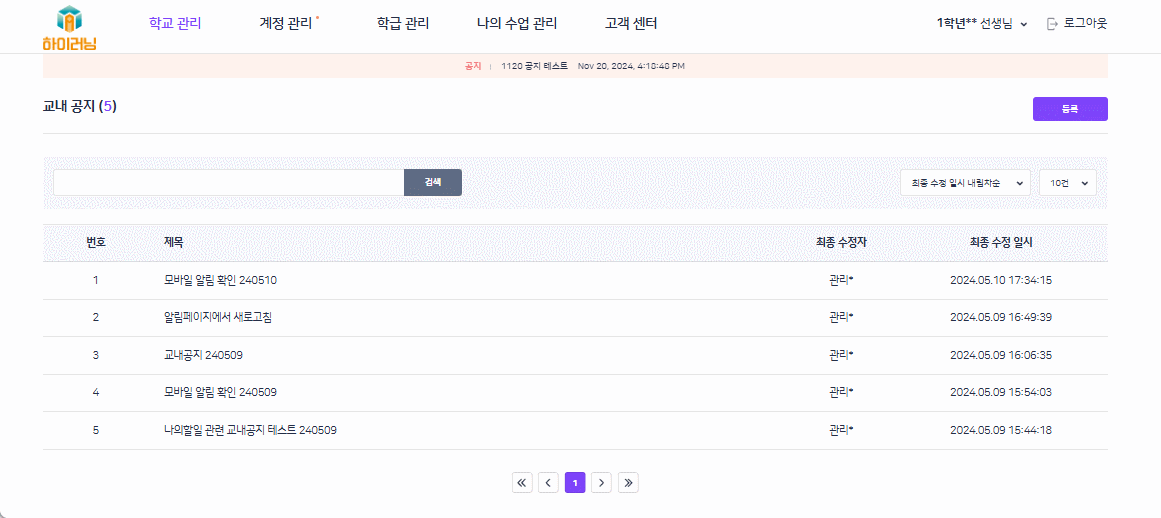This screenshot has width=1161, height=518.
Task: Open 나의 수업 관리 menu
Action: 517,23
